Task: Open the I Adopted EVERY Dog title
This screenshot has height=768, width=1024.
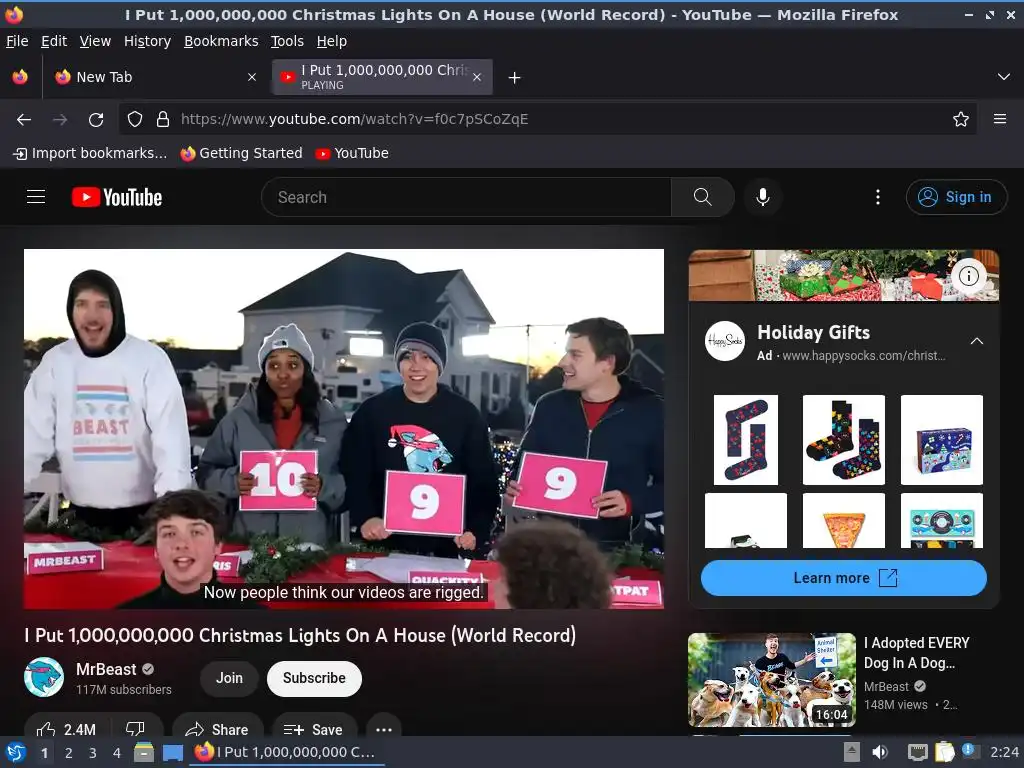Action: tap(916, 653)
